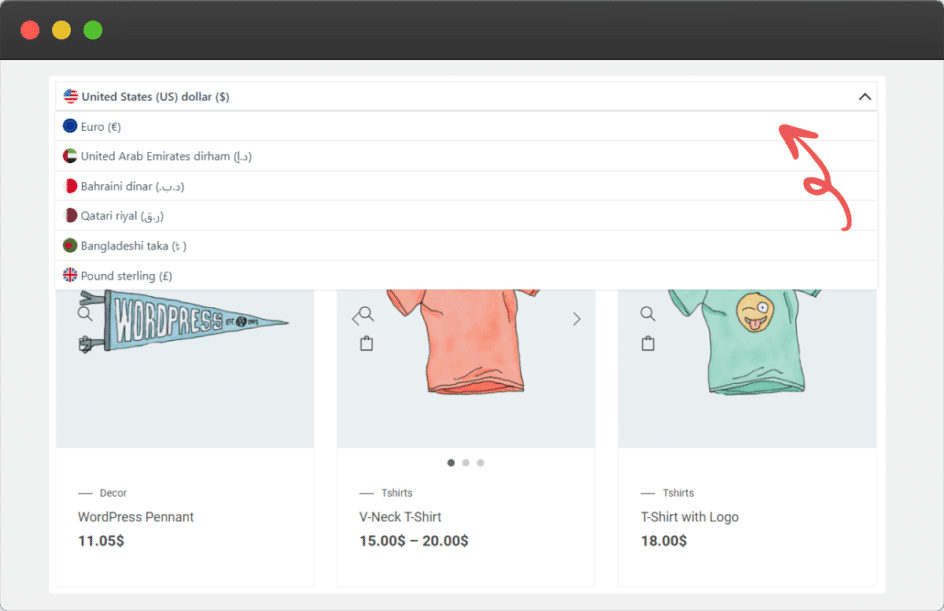The height and width of the screenshot is (611, 944).
Task: Select the third carousel dot under V-Neck T-Shirt
Action: pyautogui.click(x=481, y=463)
